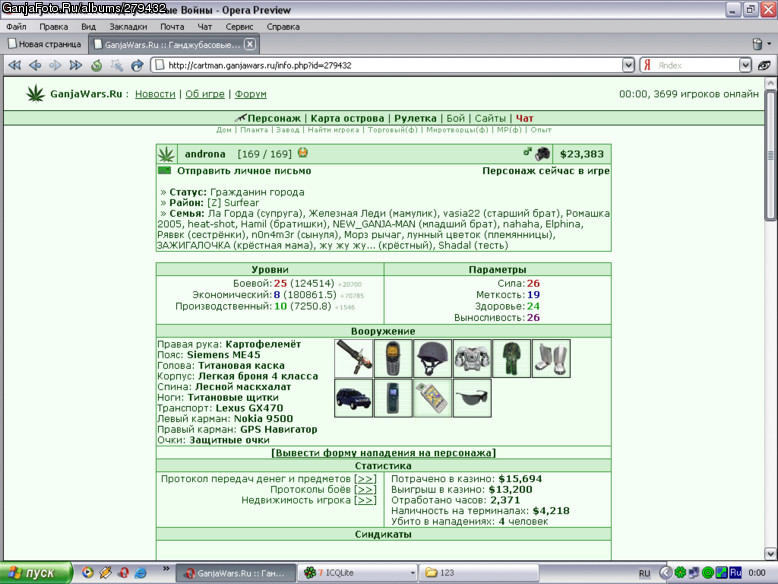
Task: Go back with the back arrow
Action: tap(35, 65)
